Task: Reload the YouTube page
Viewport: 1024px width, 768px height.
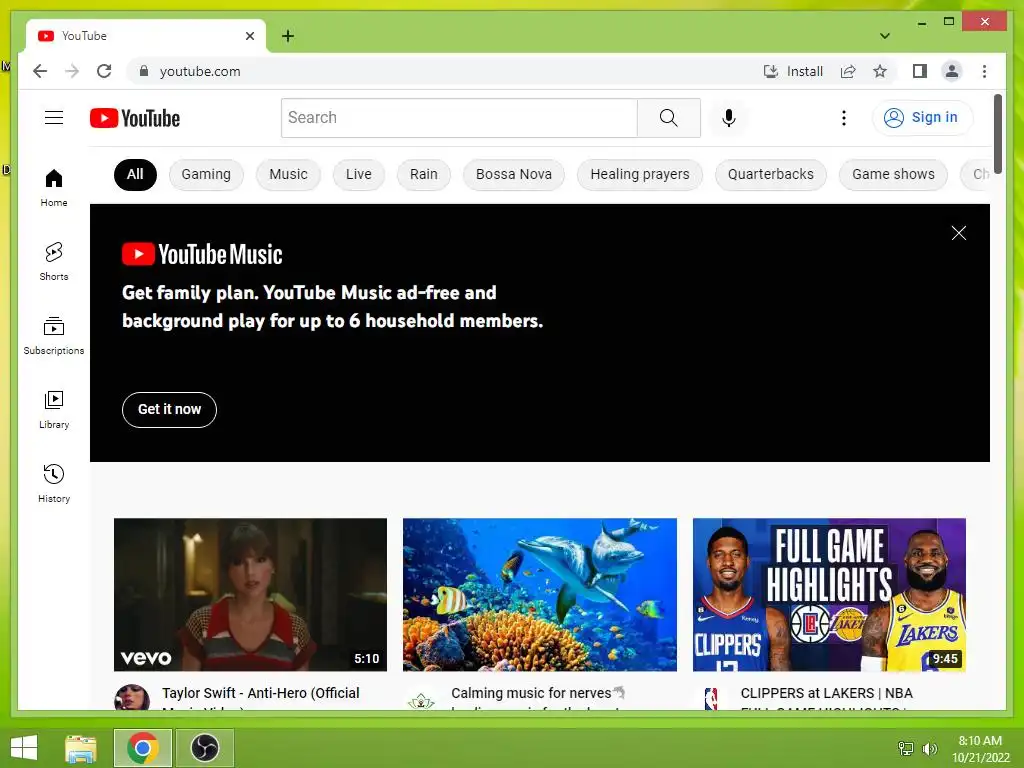Action: (x=104, y=71)
